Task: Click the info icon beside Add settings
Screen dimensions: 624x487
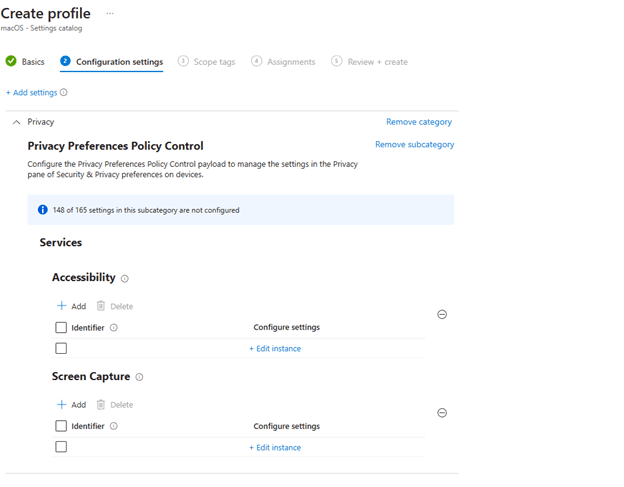Action: (64, 93)
